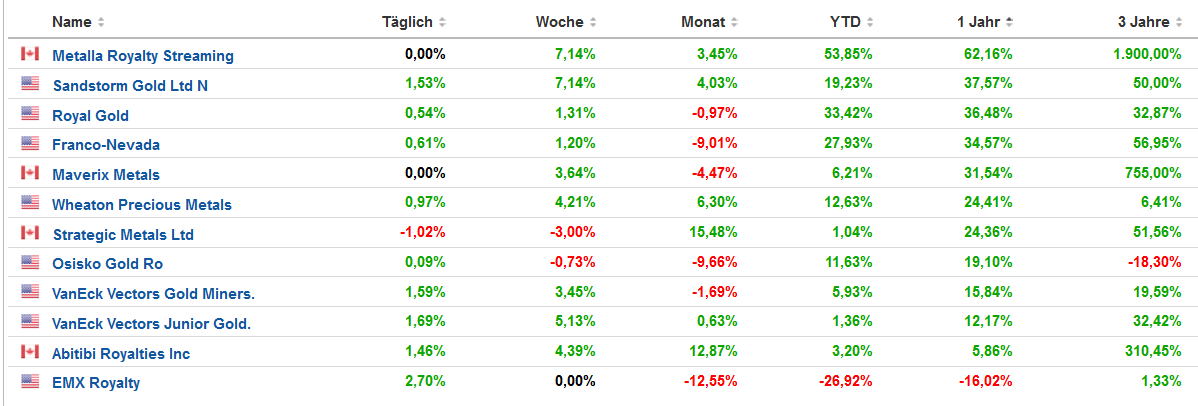Click the Canadian flag beside Abitibi Royalties Inc
Screen dimensions: 1198x406
pyautogui.click(x=29, y=352)
